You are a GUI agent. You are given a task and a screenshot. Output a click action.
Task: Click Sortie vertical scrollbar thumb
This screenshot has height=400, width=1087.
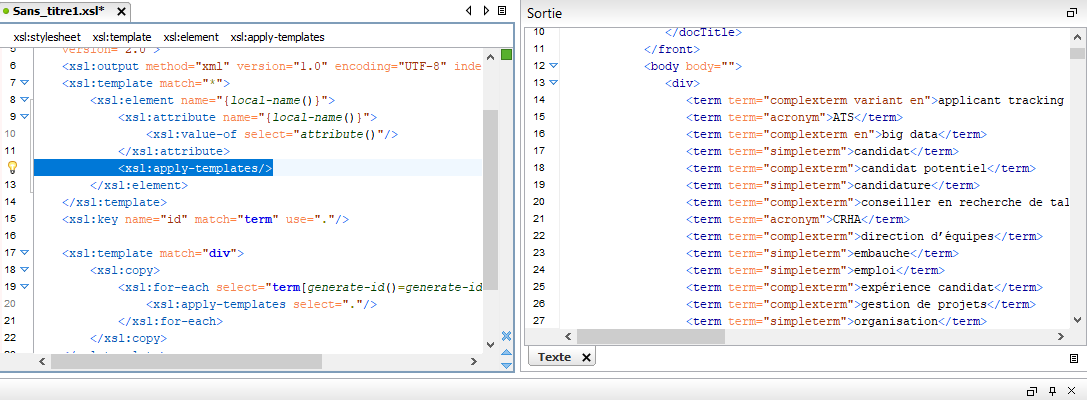pyautogui.click(x=1077, y=54)
